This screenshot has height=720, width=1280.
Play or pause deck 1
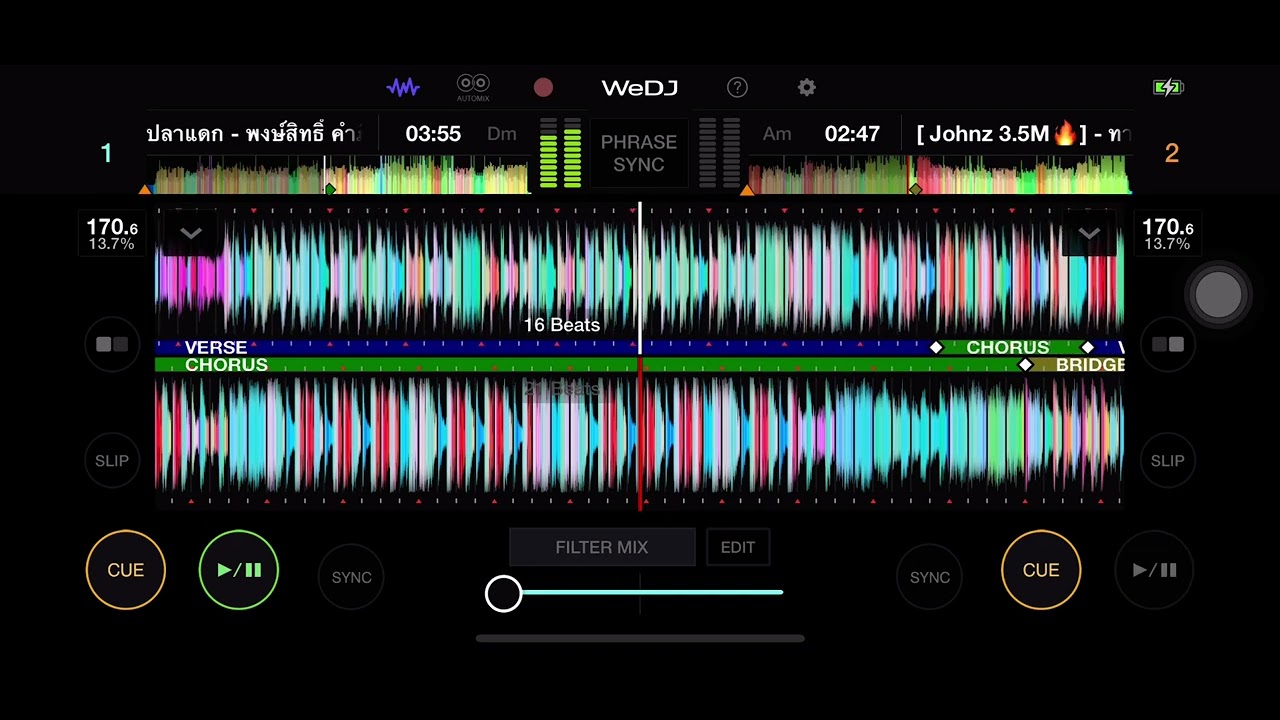(x=239, y=570)
